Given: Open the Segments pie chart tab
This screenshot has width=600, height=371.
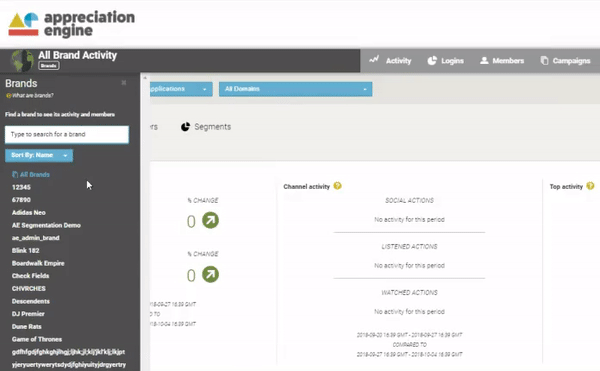Looking at the screenshot, I should [206, 127].
